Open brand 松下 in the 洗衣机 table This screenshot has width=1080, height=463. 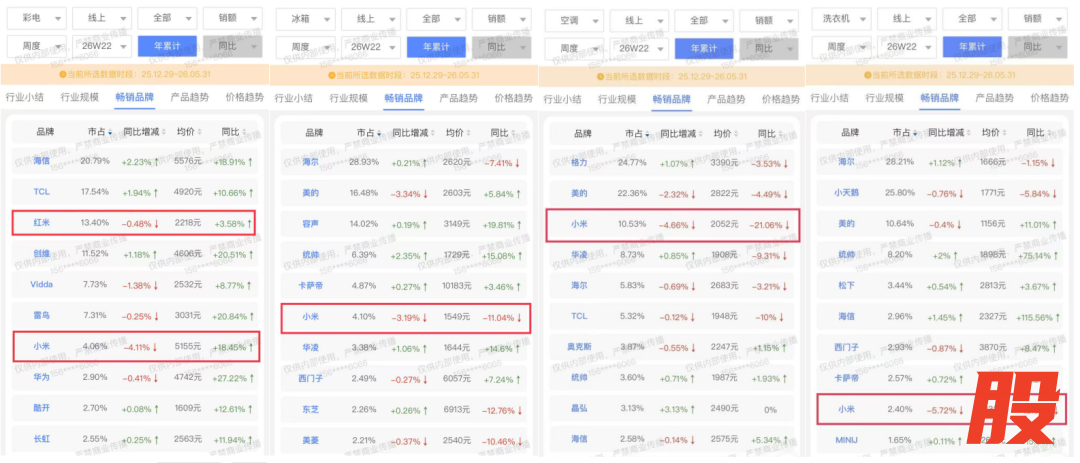coord(847,285)
